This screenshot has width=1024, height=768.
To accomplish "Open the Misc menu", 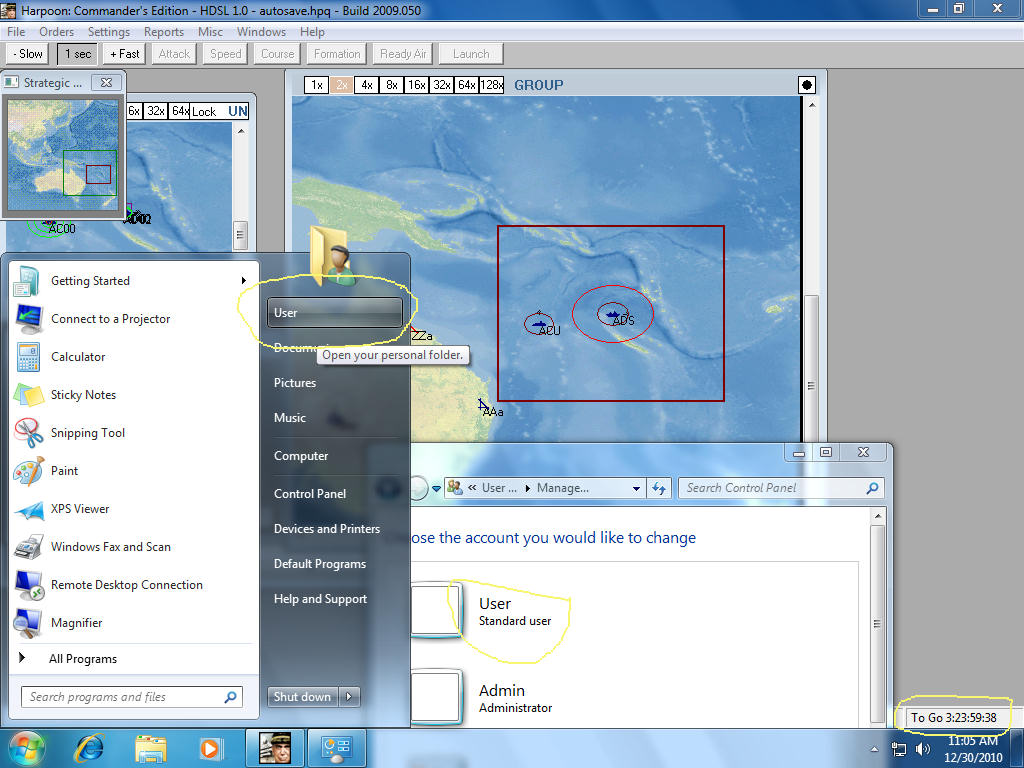I will (210, 32).
